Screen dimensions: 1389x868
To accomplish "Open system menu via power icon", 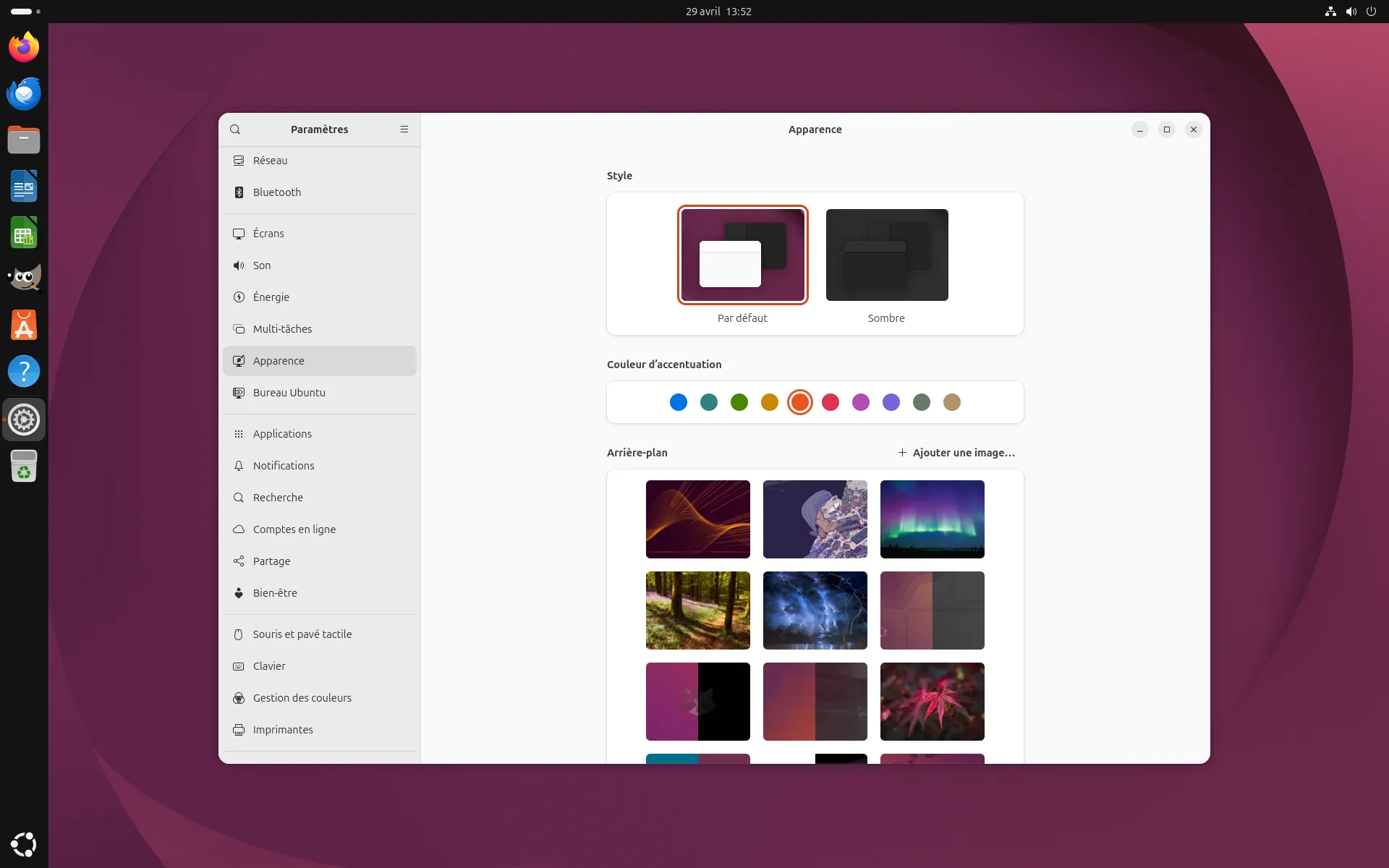I will [x=1371, y=12].
